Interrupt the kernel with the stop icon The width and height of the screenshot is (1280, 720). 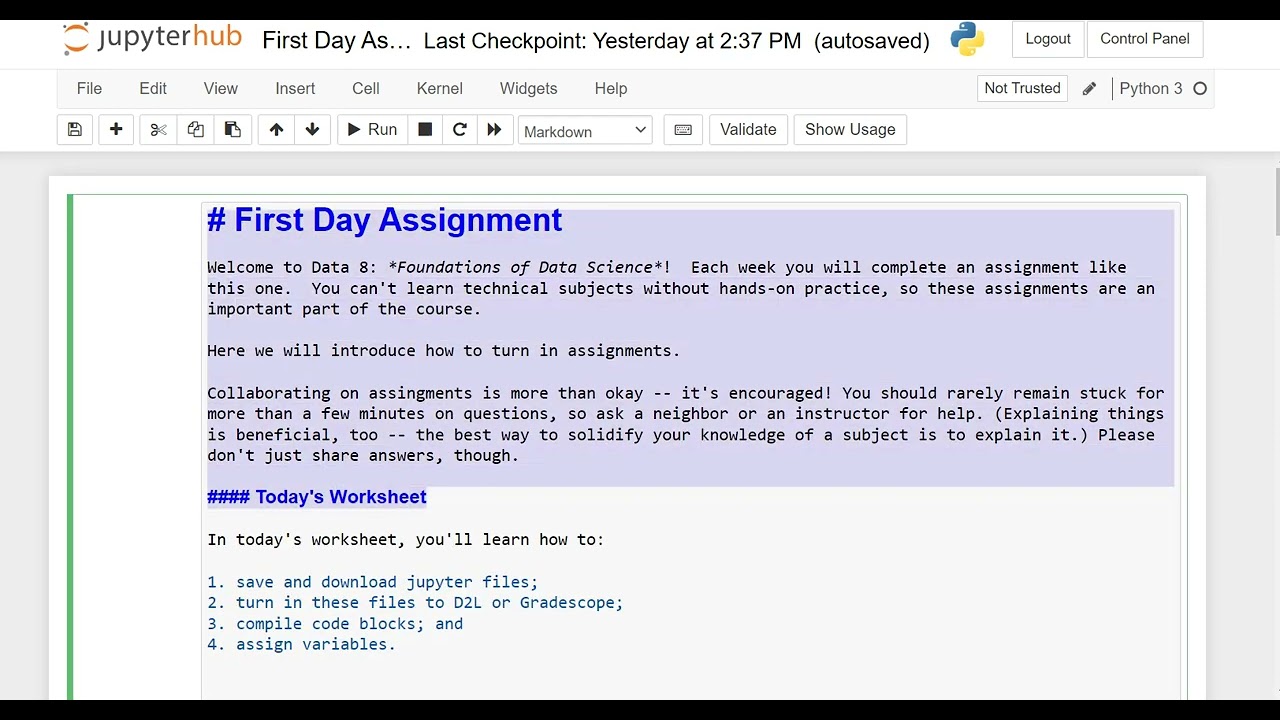point(425,130)
